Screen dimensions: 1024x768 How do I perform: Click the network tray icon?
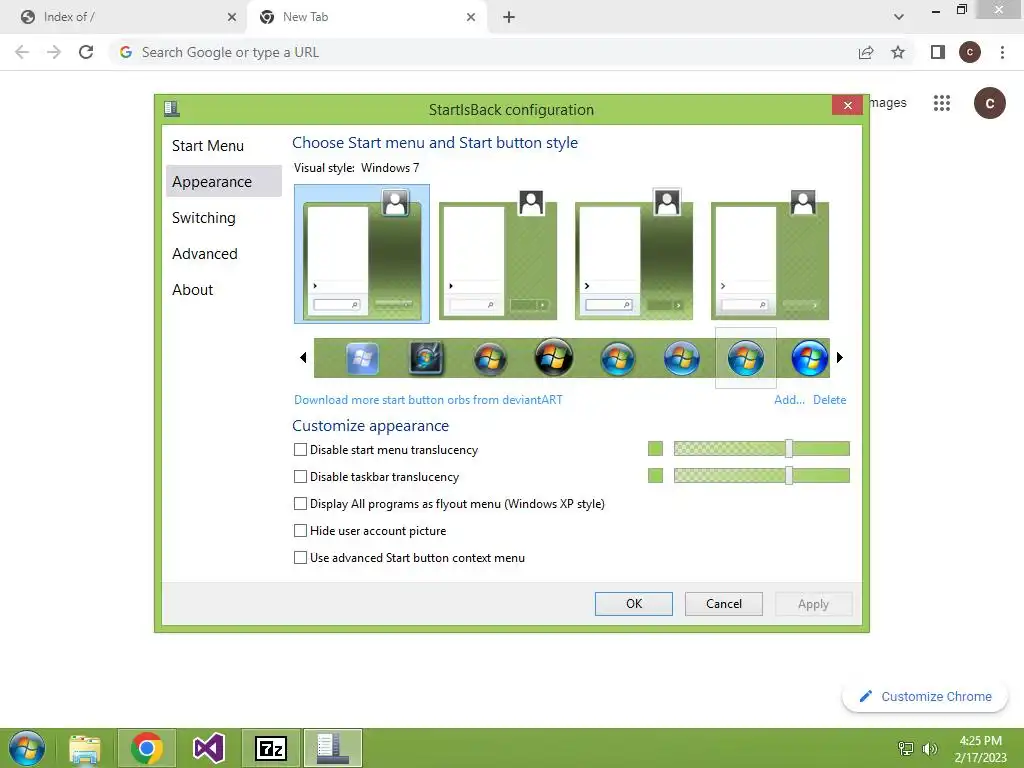(x=906, y=748)
